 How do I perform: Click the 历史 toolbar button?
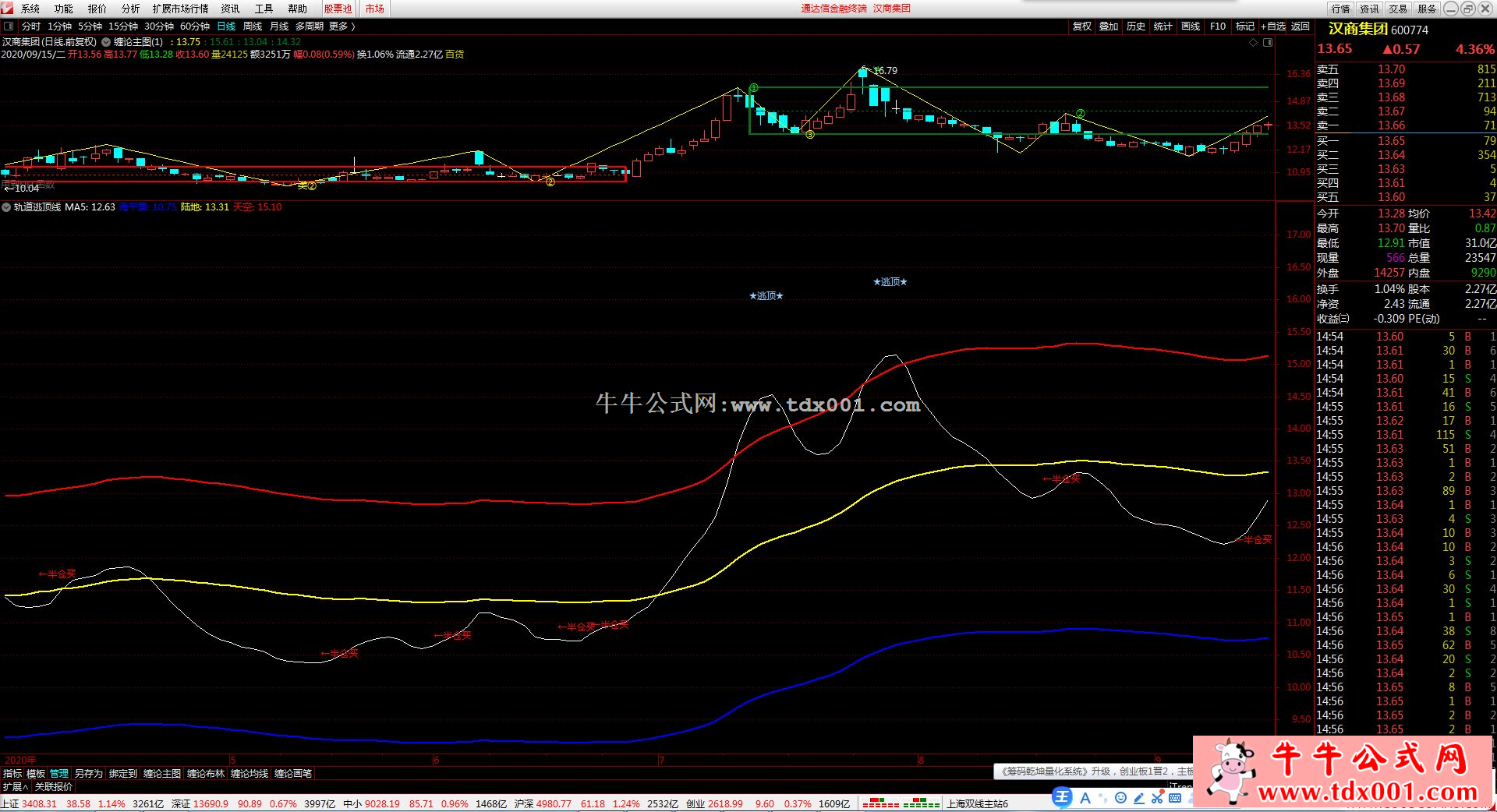1136,26
